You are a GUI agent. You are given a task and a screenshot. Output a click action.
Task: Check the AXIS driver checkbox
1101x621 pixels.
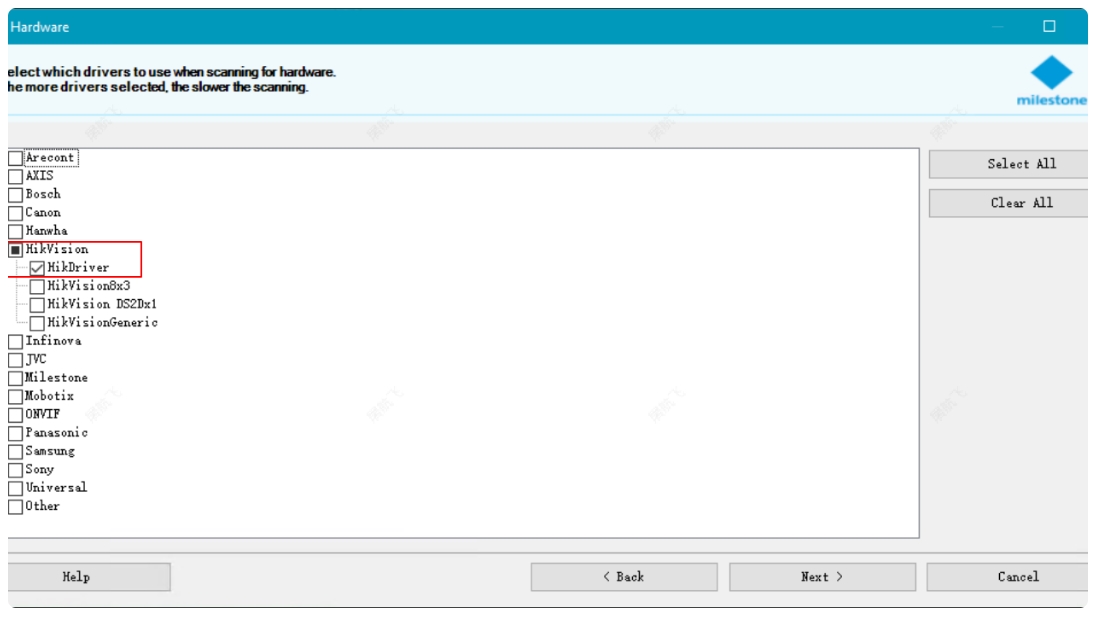click(15, 176)
